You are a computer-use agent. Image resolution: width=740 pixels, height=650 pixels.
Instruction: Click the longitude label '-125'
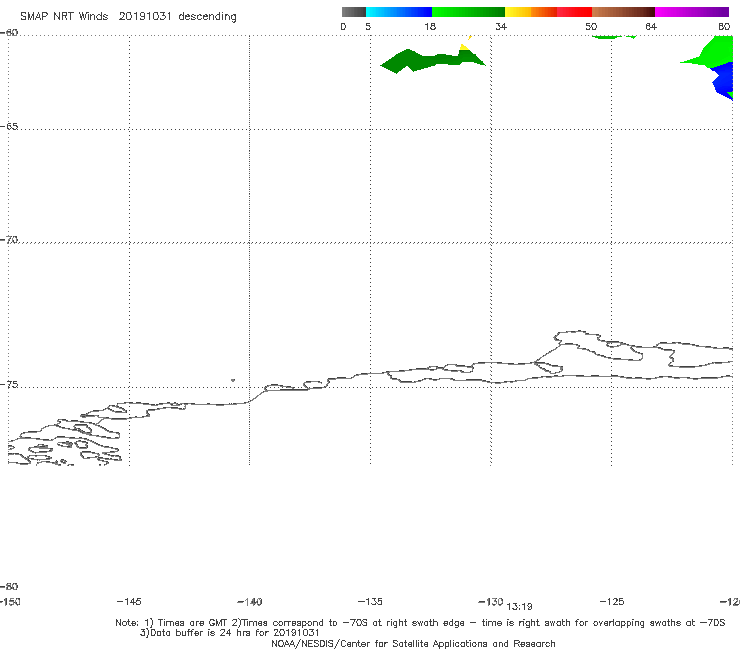[612, 601]
